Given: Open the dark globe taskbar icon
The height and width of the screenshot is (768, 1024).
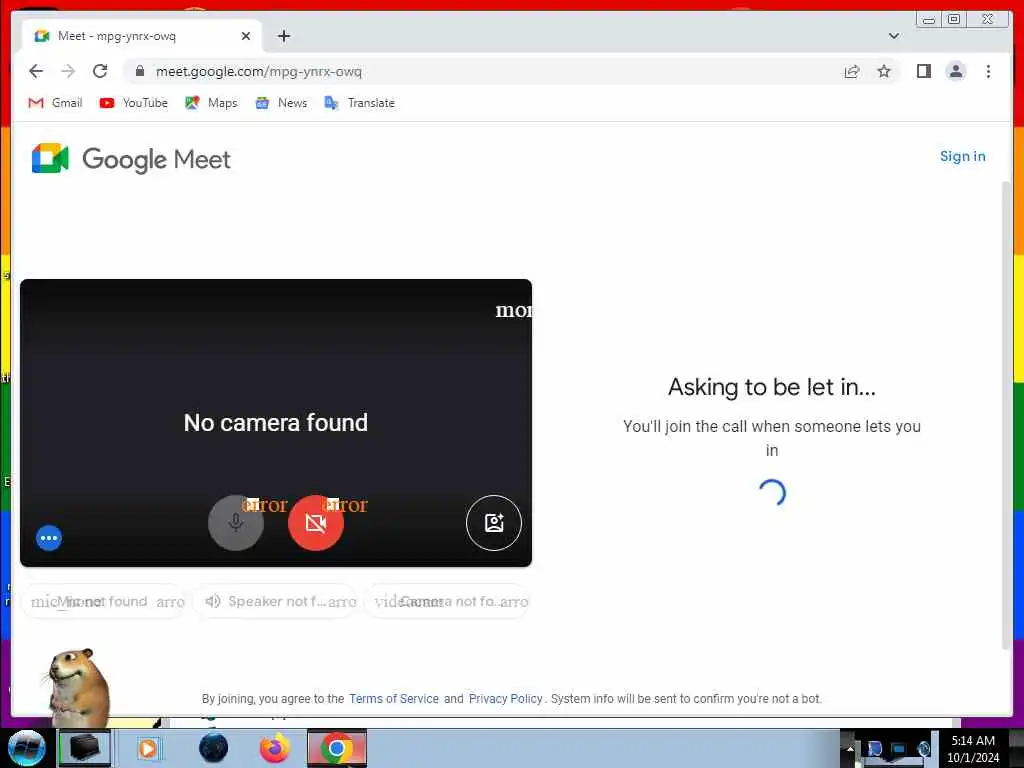Looking at the screenshot, I should [x=214, y=748].
